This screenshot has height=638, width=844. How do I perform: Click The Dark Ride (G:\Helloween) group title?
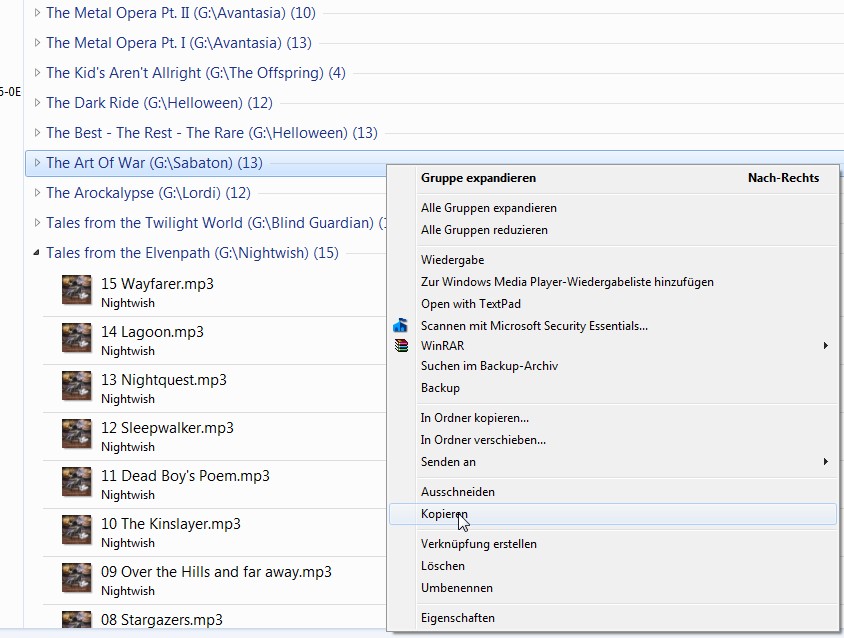[159, 102]
